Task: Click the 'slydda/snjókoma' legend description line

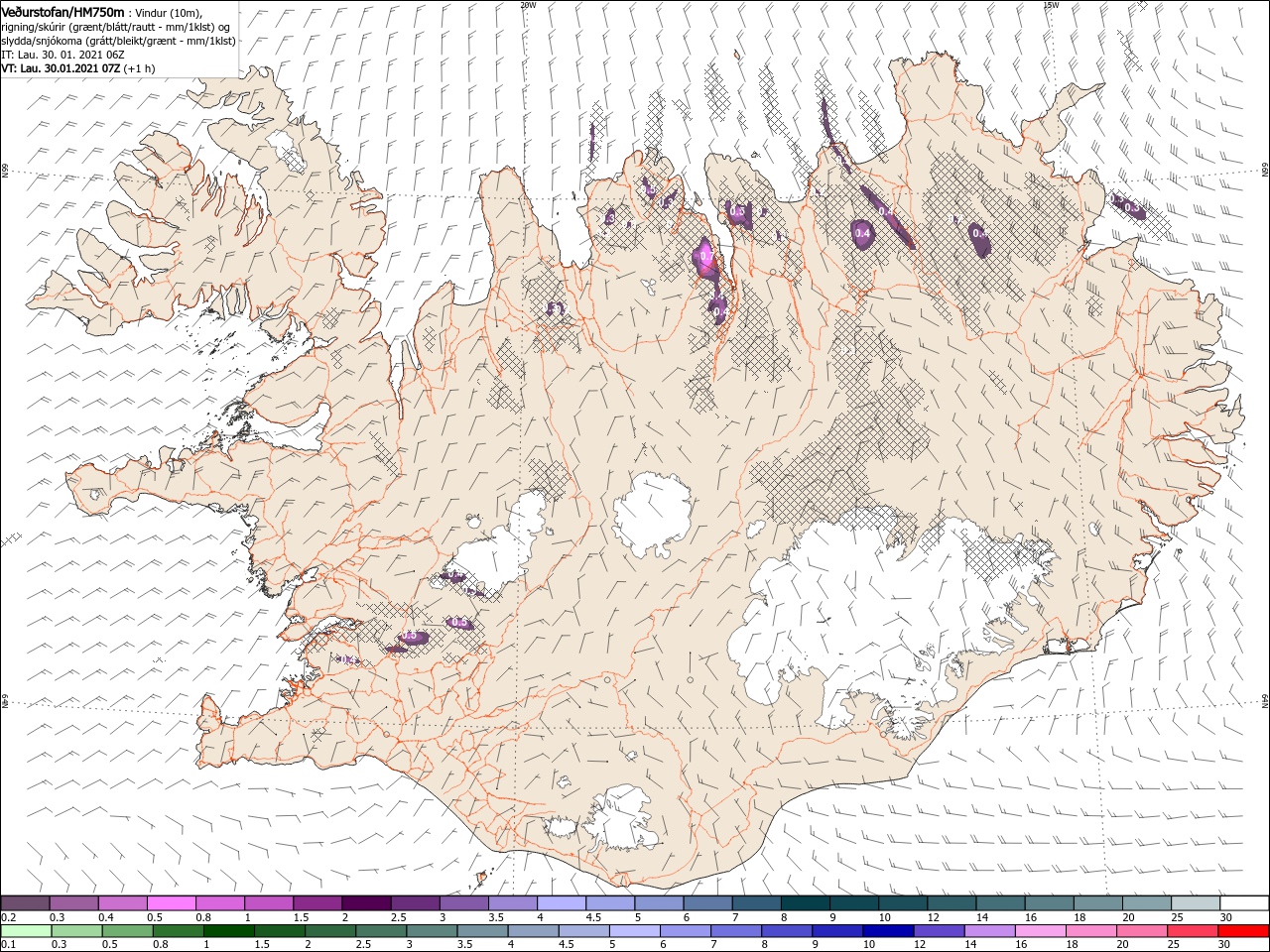Action: pos(118,40)
